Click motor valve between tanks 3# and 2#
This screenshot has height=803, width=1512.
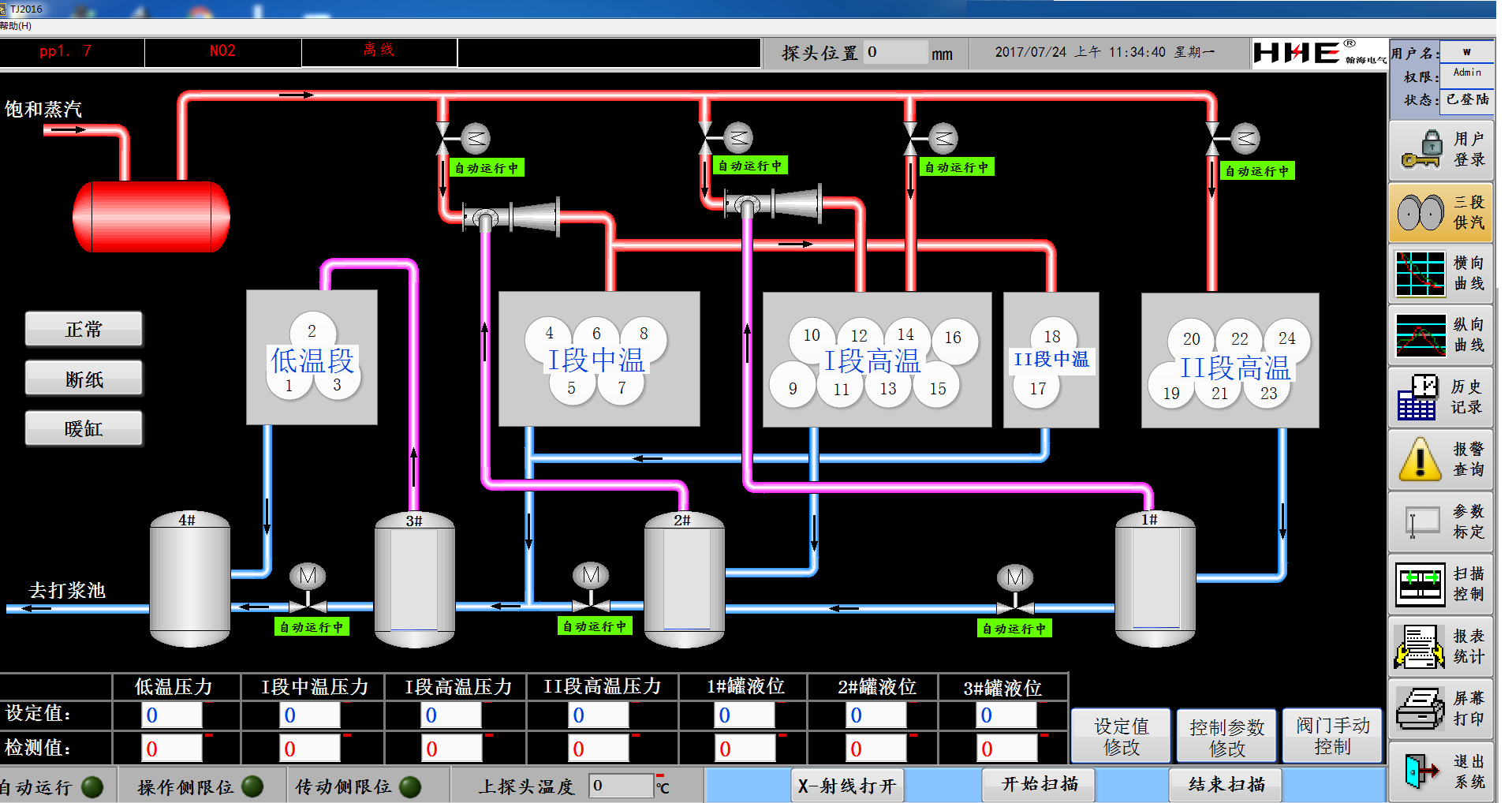591,588
